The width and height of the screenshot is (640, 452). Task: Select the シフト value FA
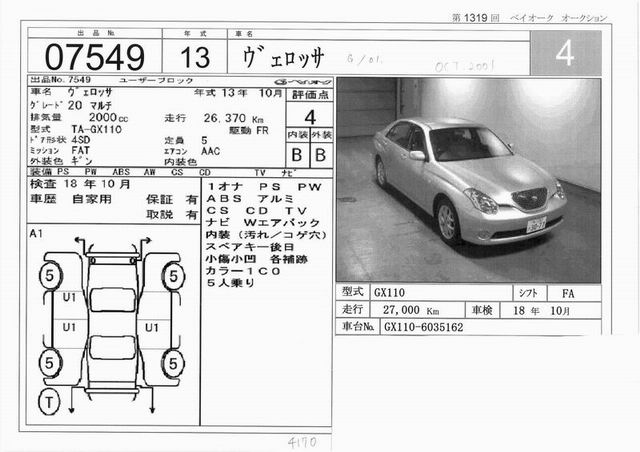coord(568,294)
